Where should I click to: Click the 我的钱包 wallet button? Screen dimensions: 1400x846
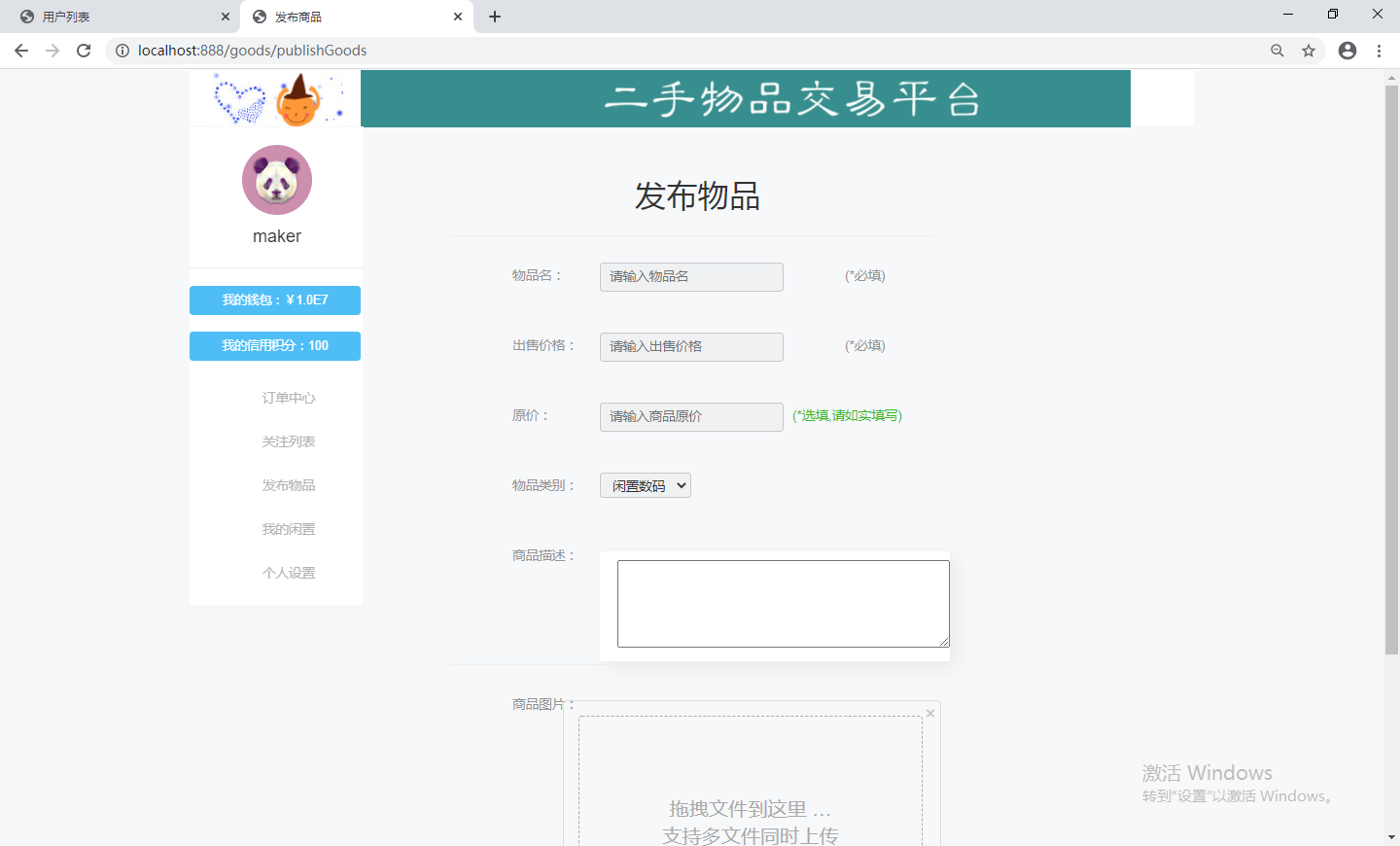point(275,300)
